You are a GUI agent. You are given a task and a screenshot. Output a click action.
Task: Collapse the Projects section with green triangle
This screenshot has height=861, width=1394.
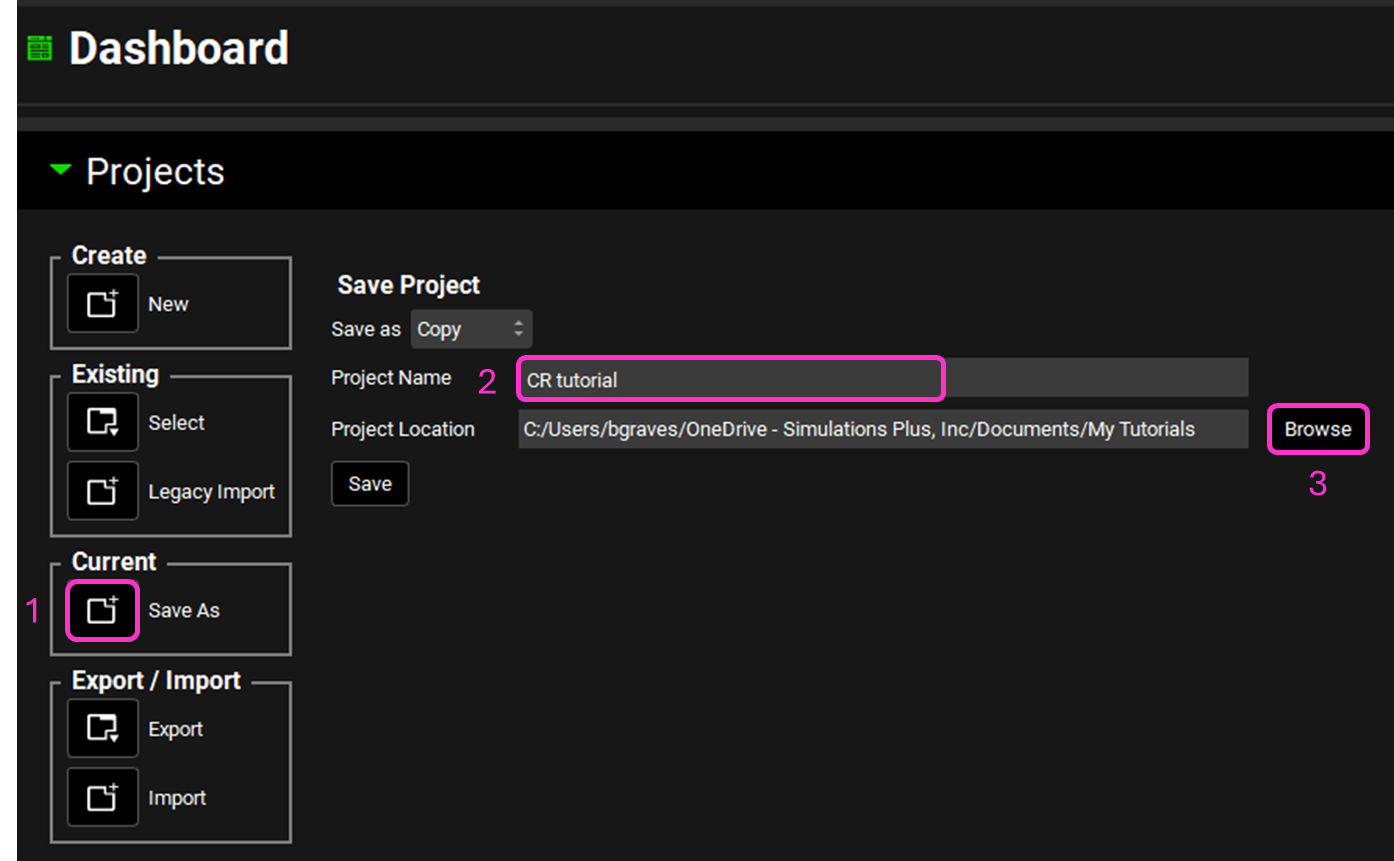tap(61, 170)
